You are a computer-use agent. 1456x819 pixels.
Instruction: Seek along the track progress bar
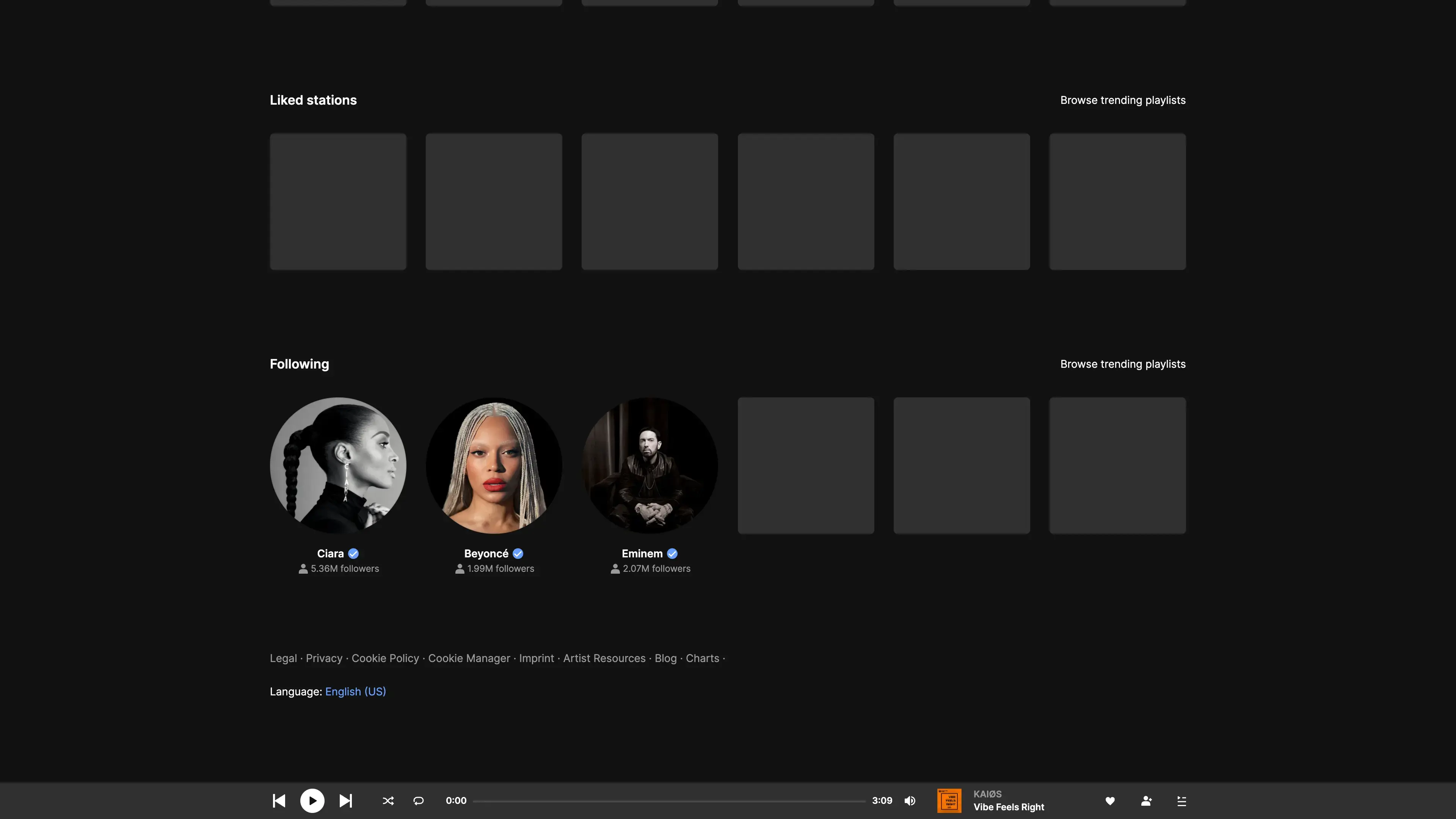coord(668,801)
